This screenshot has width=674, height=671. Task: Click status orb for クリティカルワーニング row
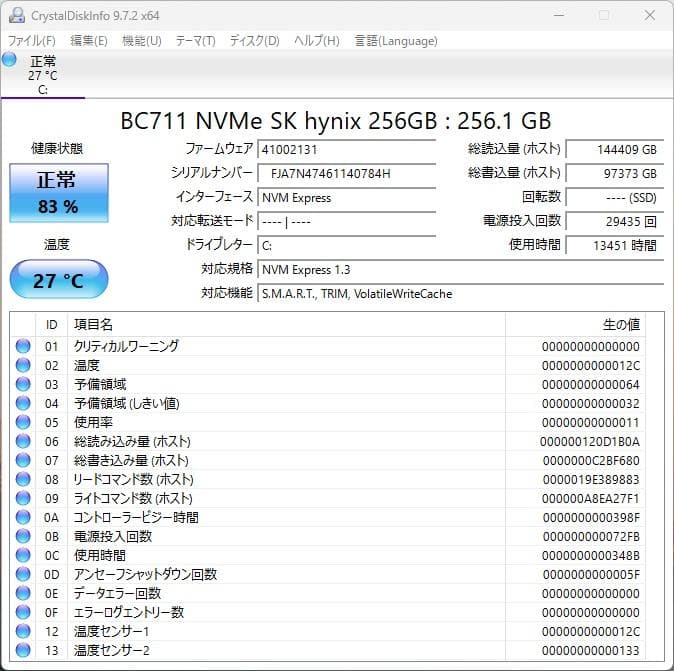click(x=23, y=346)
